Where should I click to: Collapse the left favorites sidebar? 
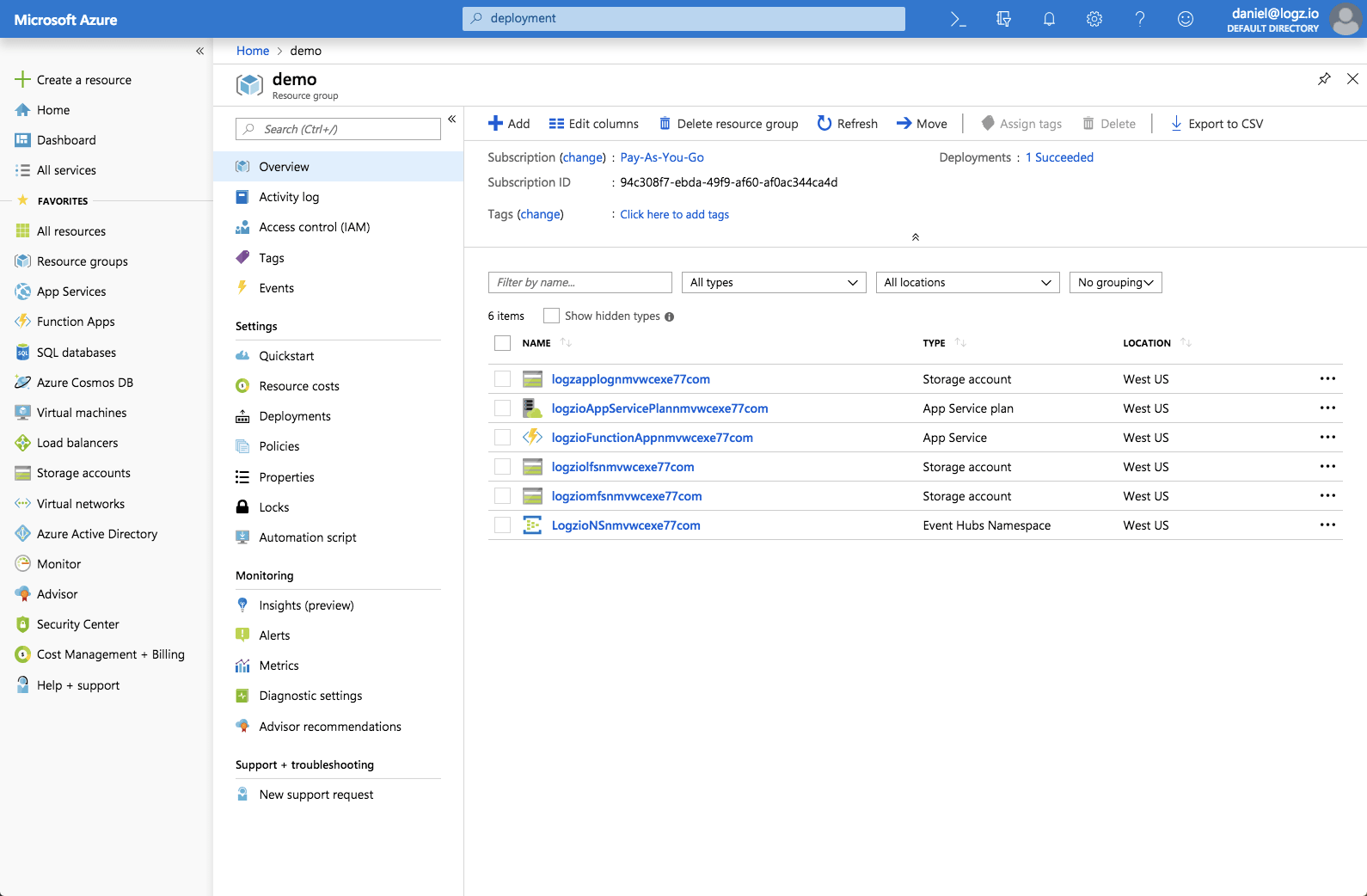pyautogui.click(x=199, y=51)
